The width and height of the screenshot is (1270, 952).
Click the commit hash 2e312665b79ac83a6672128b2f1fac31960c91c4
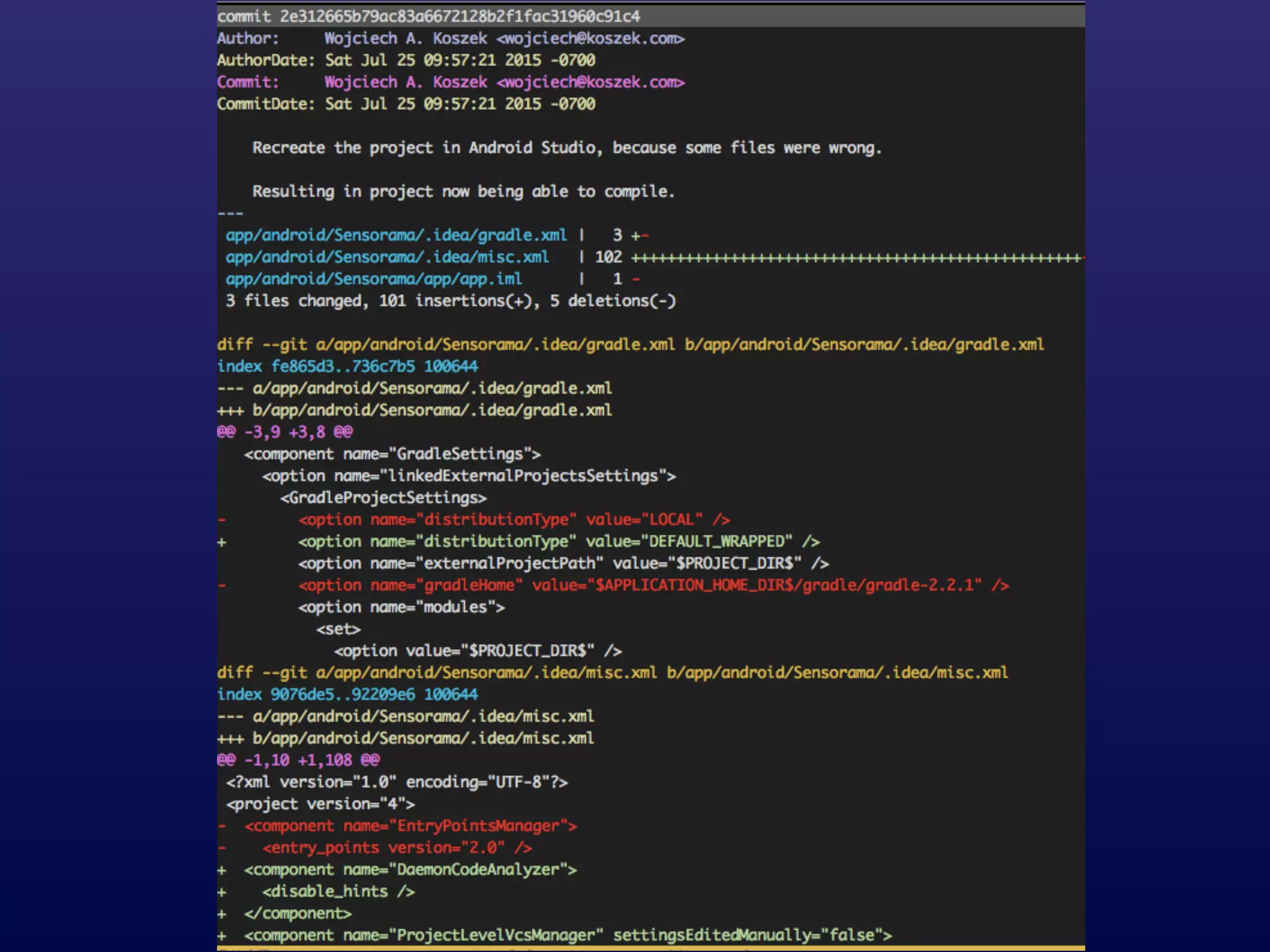tap(460, 16)
